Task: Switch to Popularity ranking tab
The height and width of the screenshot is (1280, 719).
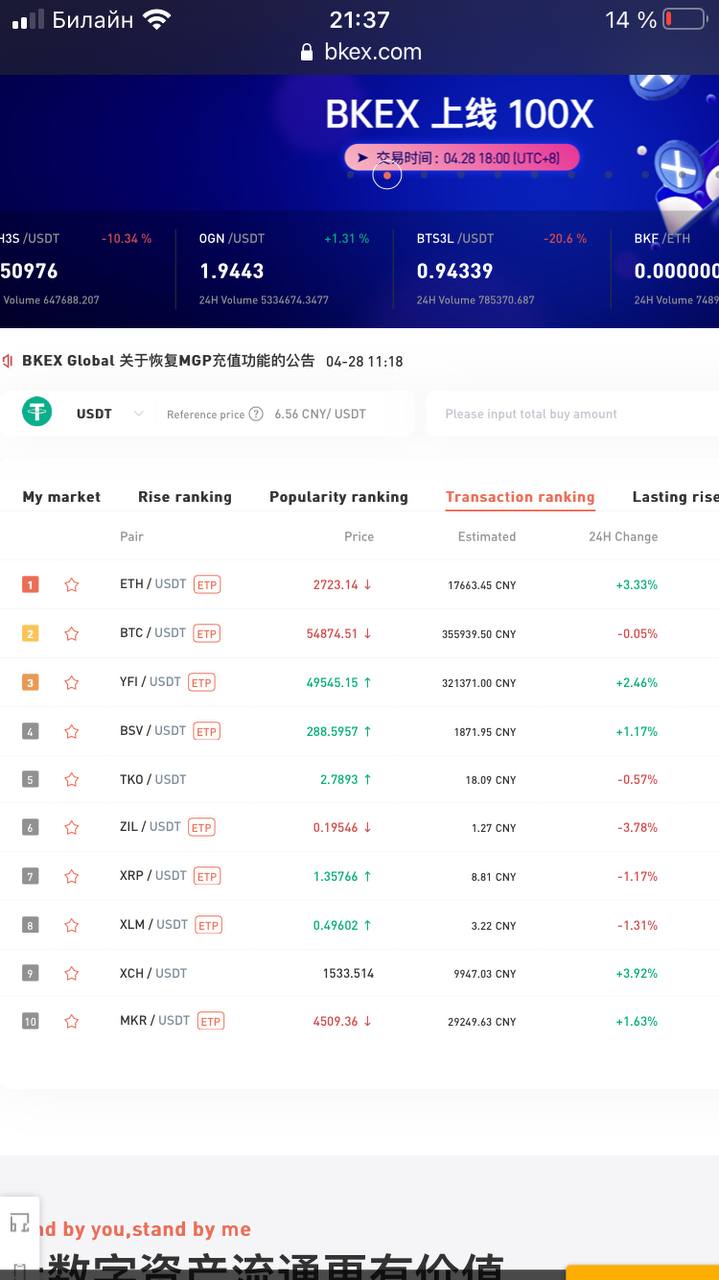Action: tap(339, 497)
